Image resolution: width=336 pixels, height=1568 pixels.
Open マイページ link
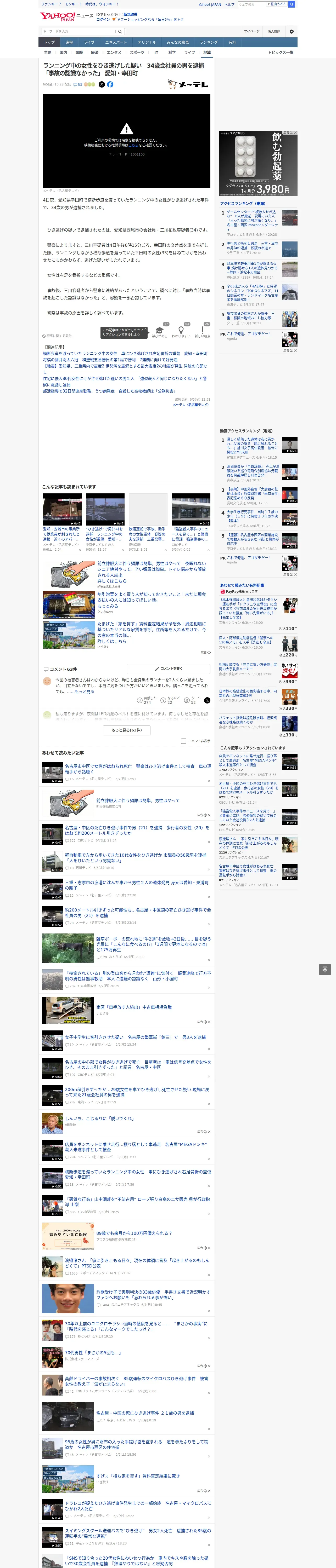[251, 31]
